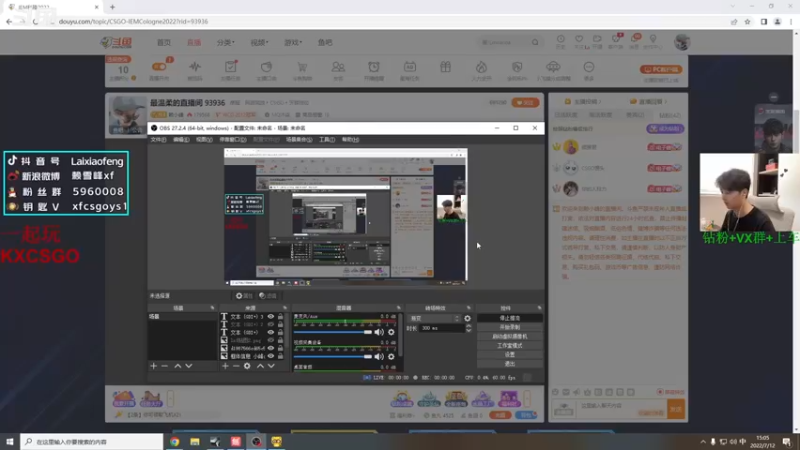This screenshot has height=450, width=800.
Task: Enable studio mode in OBS controls
Action: coord(510,345)
